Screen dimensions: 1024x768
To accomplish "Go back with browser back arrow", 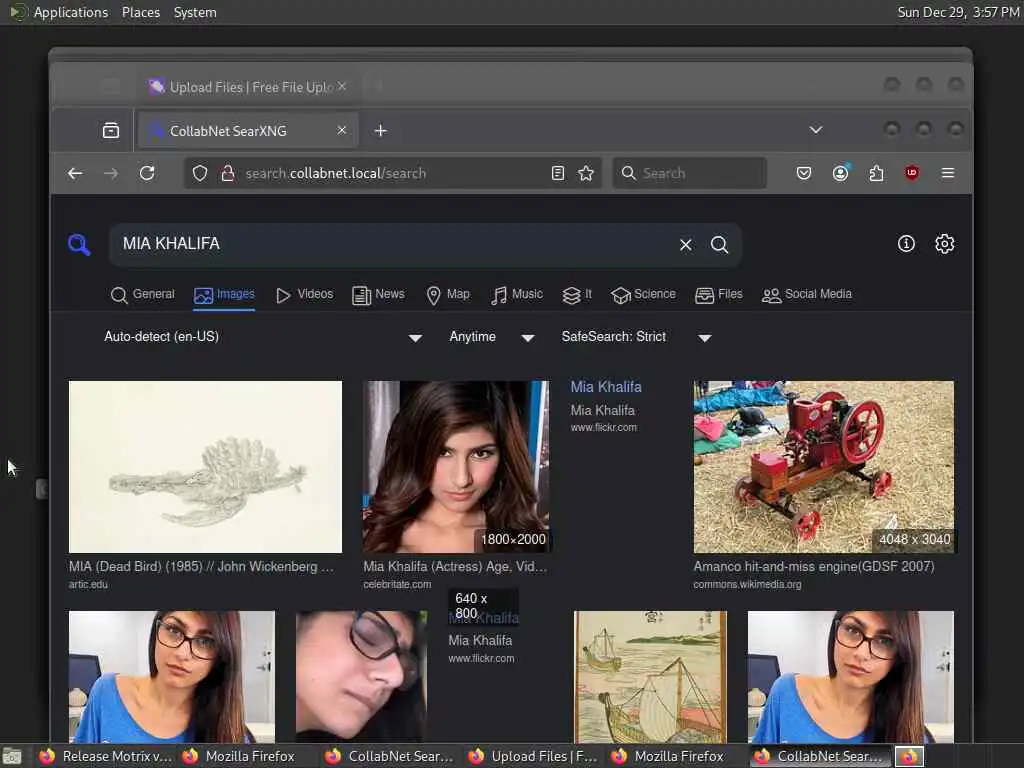I will point(75,173).
